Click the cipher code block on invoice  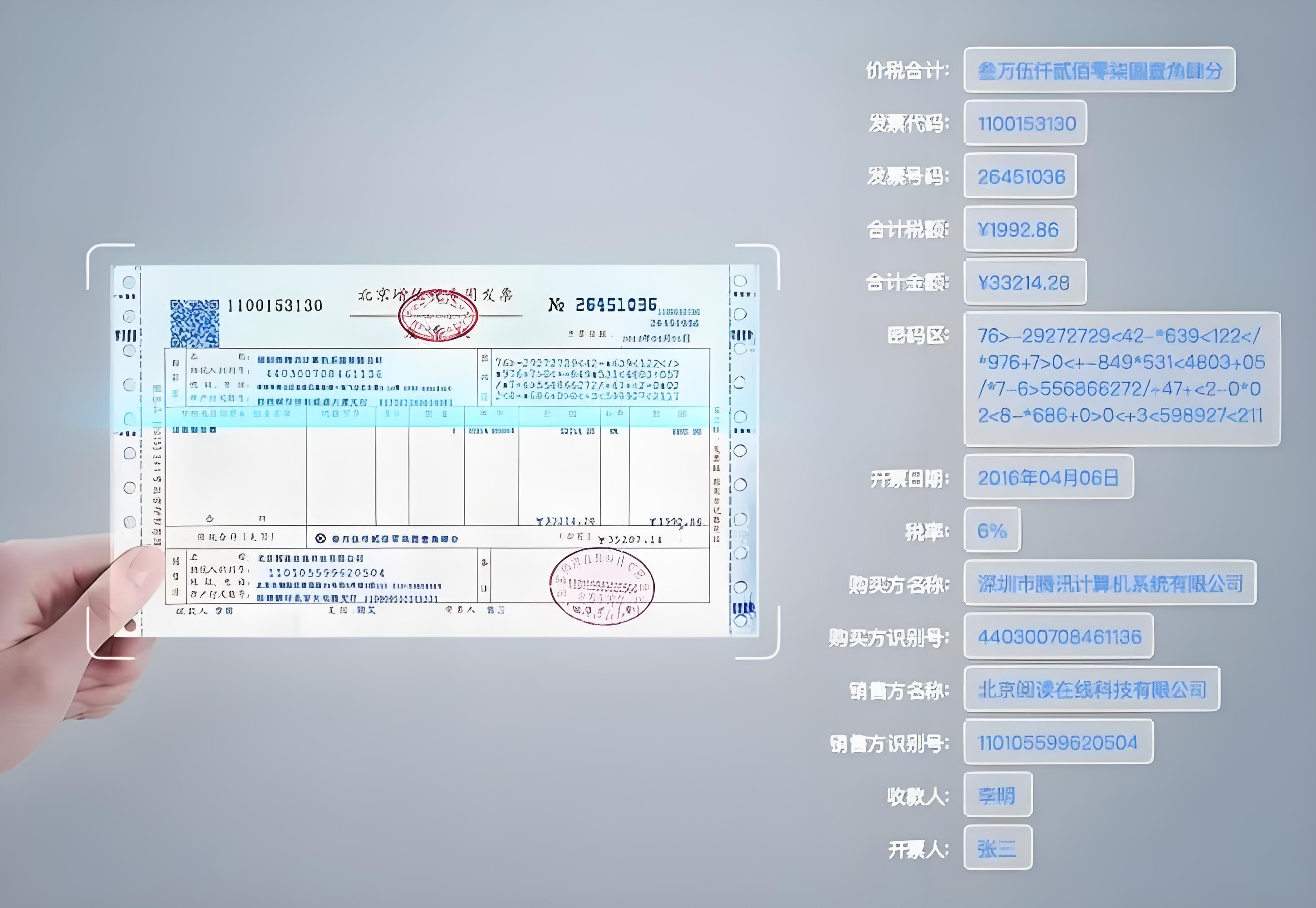(x=587, y=379)
